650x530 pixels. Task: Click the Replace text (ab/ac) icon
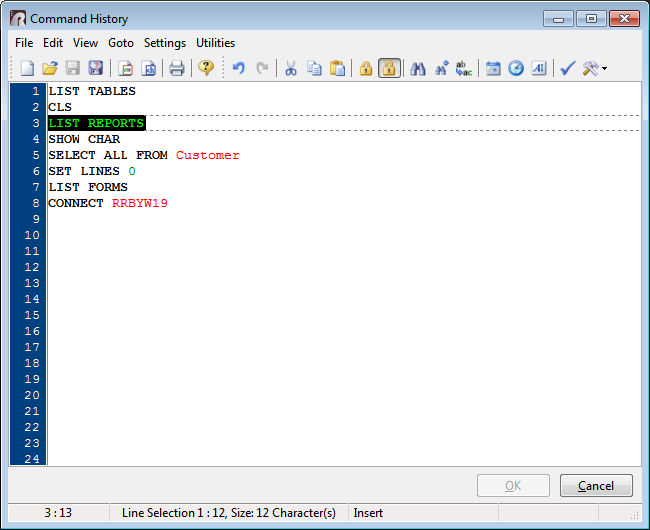click(x=464, y=68)
